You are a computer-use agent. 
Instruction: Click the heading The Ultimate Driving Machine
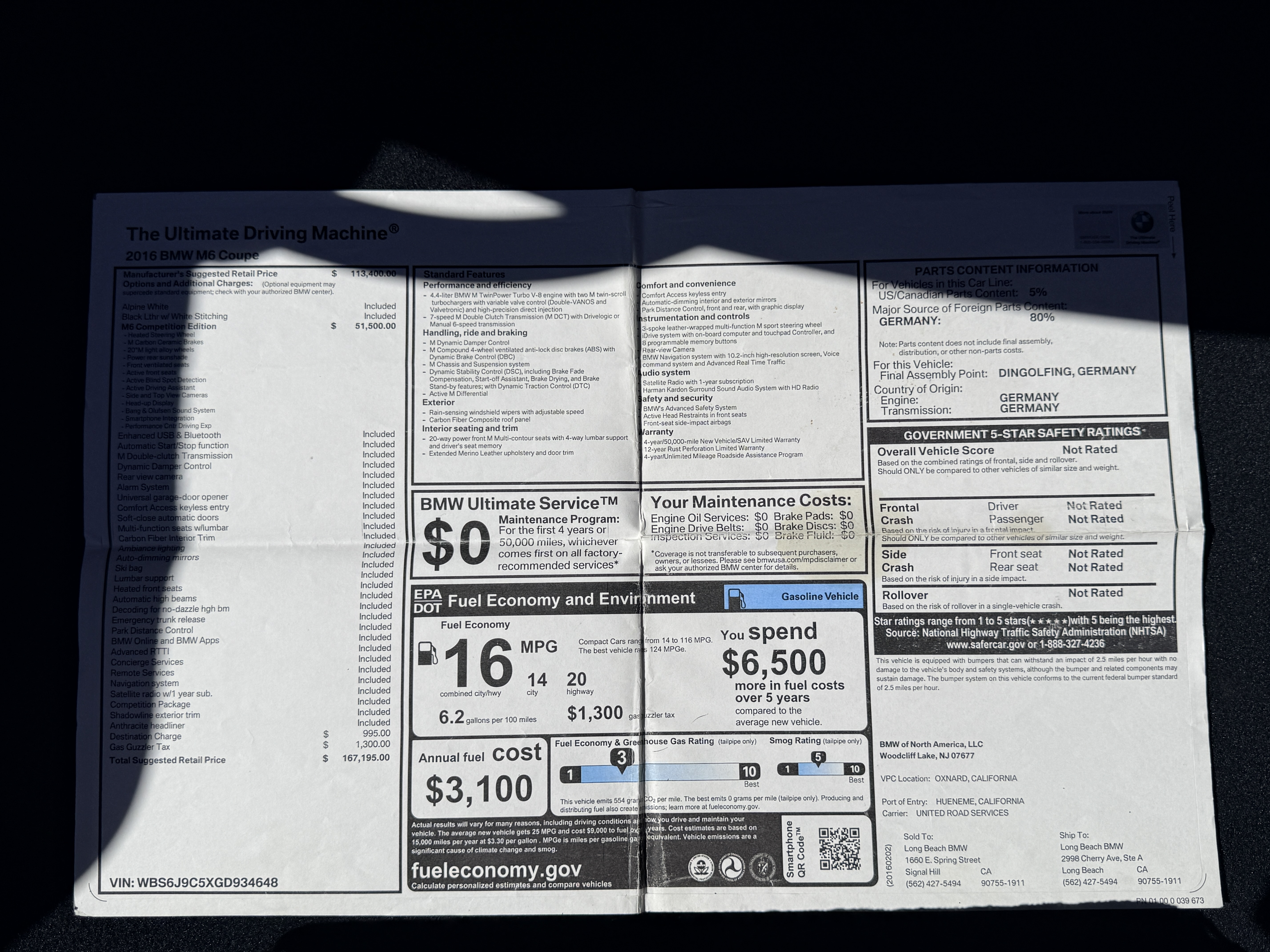pyautogui.click(x=262, y=233)
